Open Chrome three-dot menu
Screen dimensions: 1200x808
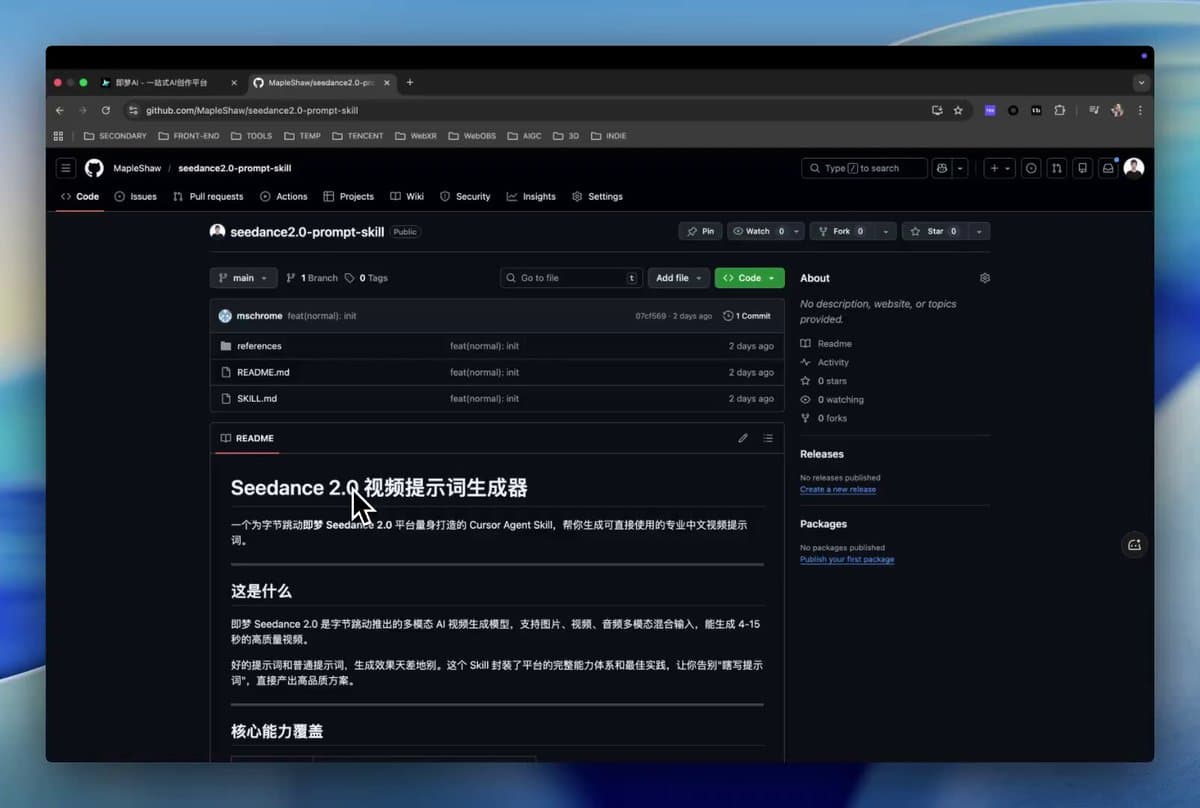pos(1140,110)
